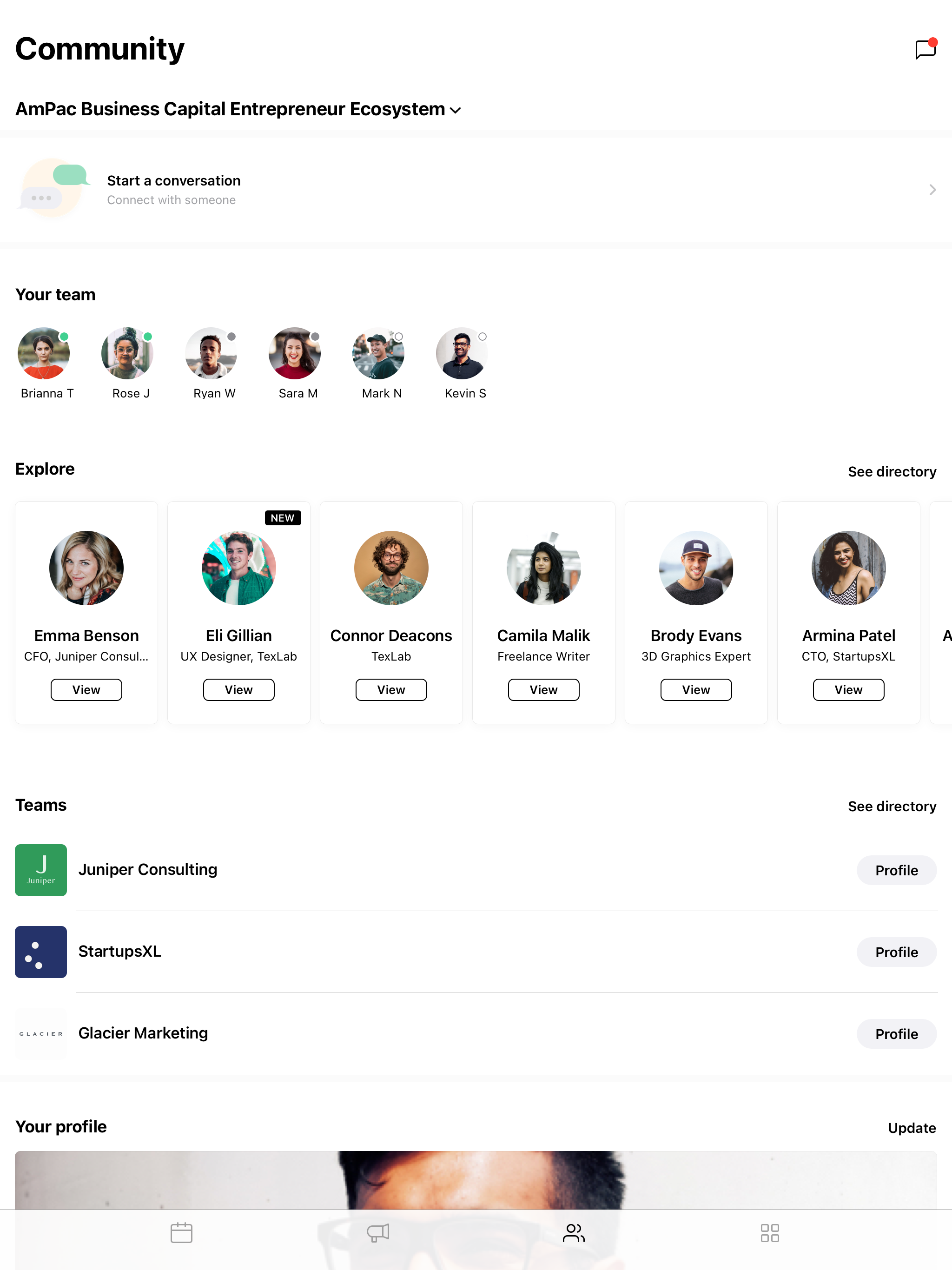The height and width of the screenshot is (1270, 952).
Task: Update your profile
Action: (912, 1128)
